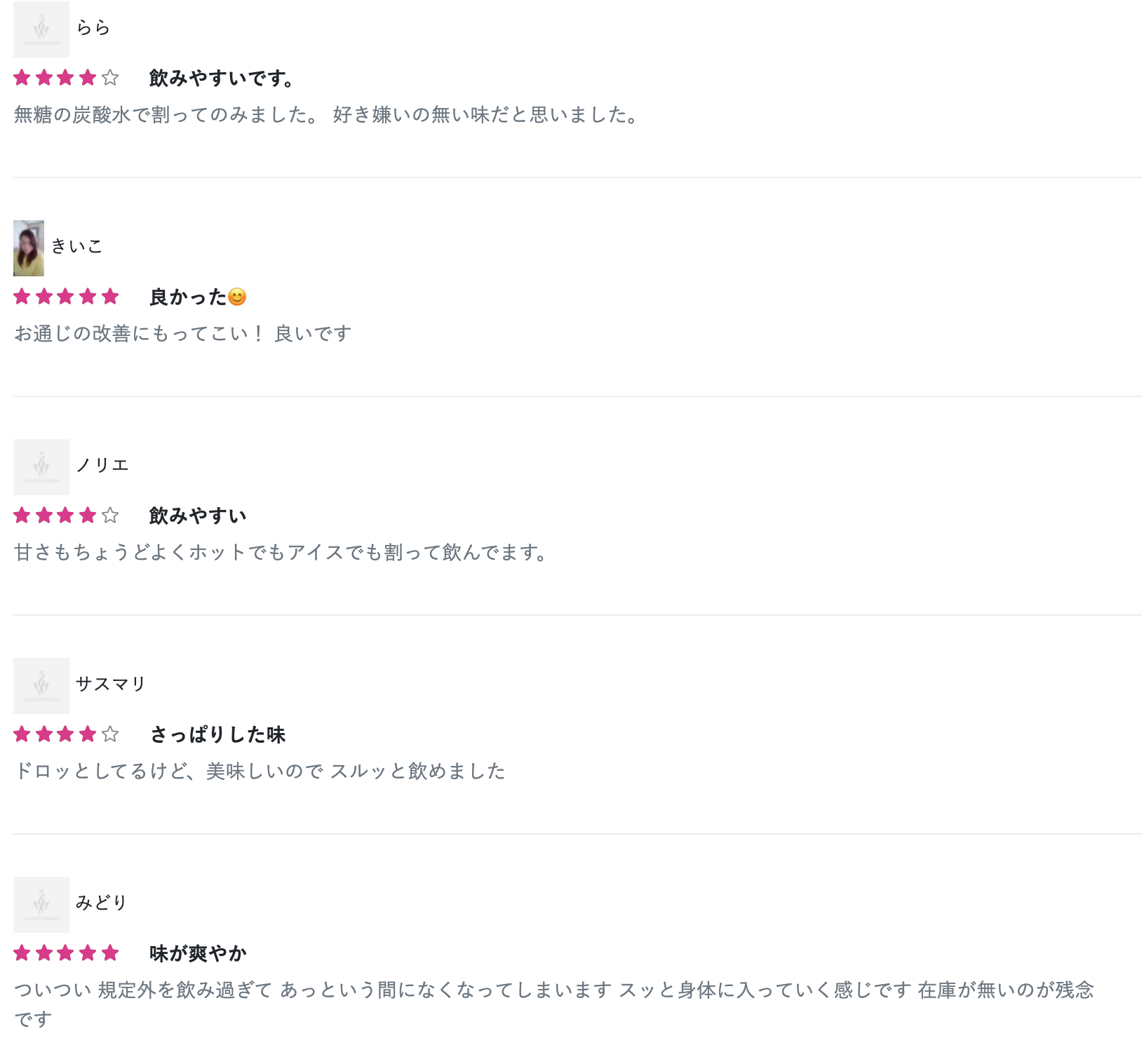Image resolution: width=1142 pixels, height=1064 pixels.
Task: Click the review text starting with ついつい 規定外
Action: click(554, 1004)
